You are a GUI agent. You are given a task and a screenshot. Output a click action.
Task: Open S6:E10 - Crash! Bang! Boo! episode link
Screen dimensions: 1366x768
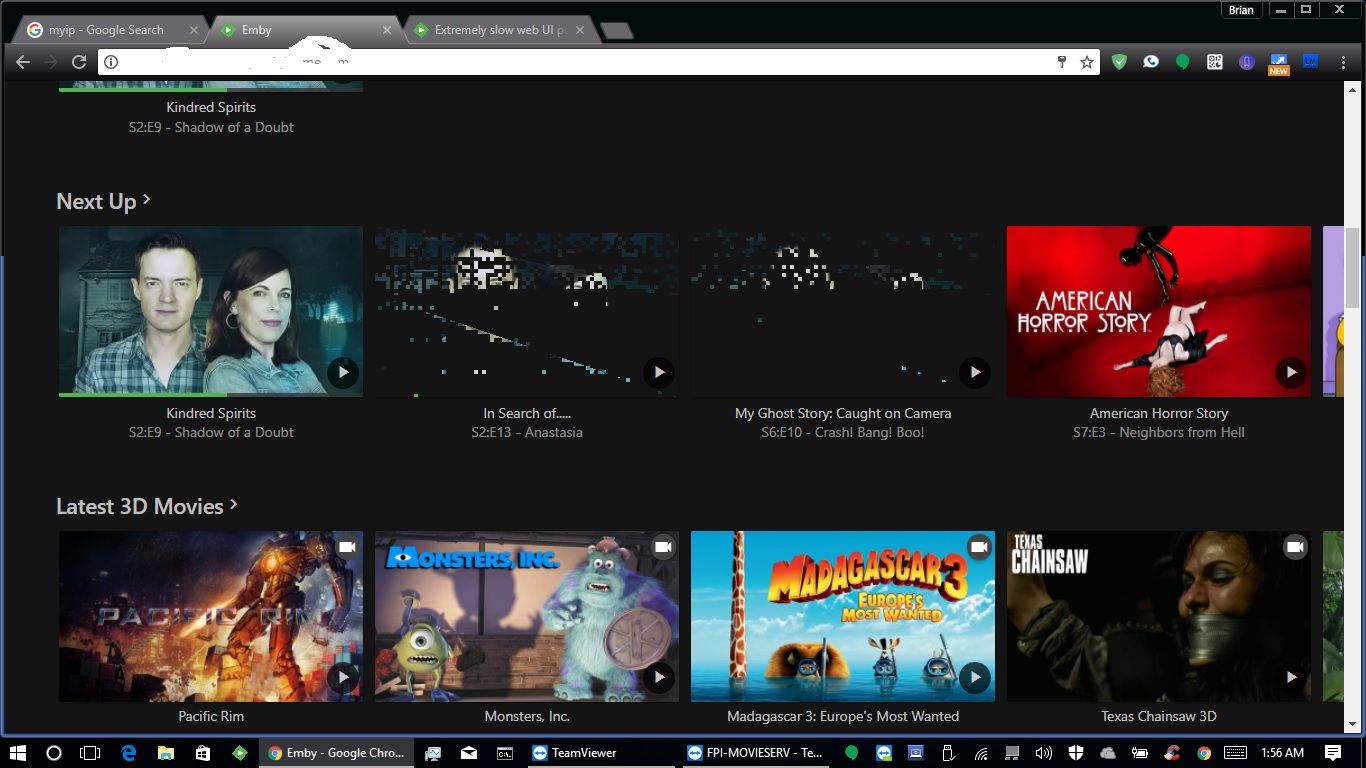842,432
